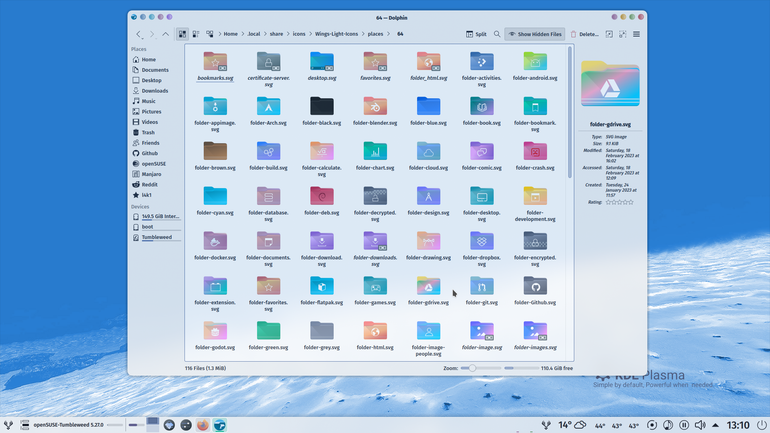
Task: Toggle Show Hidden Files
Action: [534, 34]
